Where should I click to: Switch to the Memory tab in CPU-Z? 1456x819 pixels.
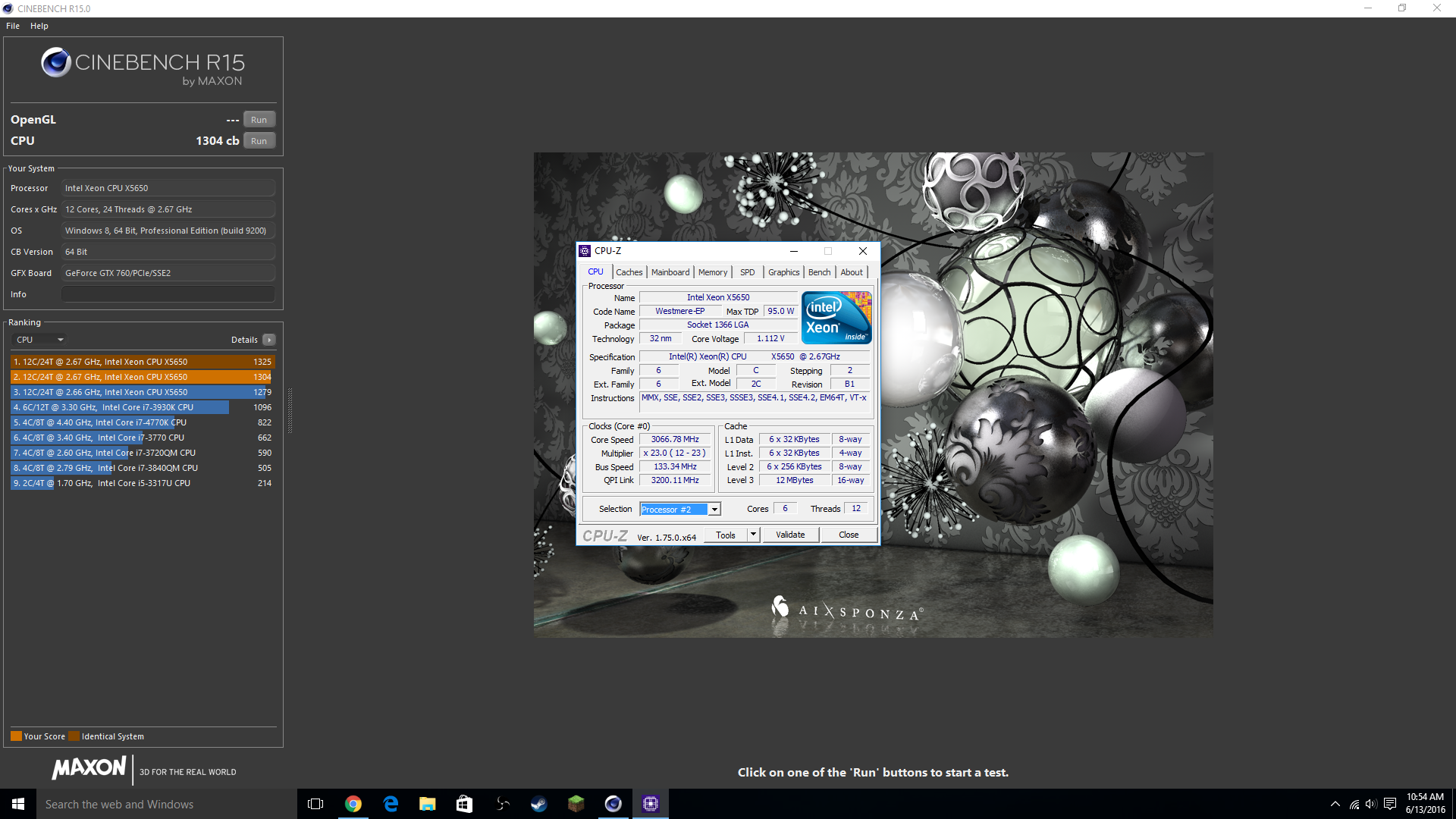click(713, 272)
